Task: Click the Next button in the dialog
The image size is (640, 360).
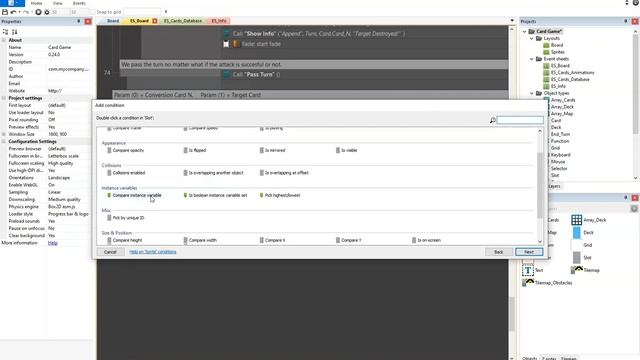Action: [529, 252]
